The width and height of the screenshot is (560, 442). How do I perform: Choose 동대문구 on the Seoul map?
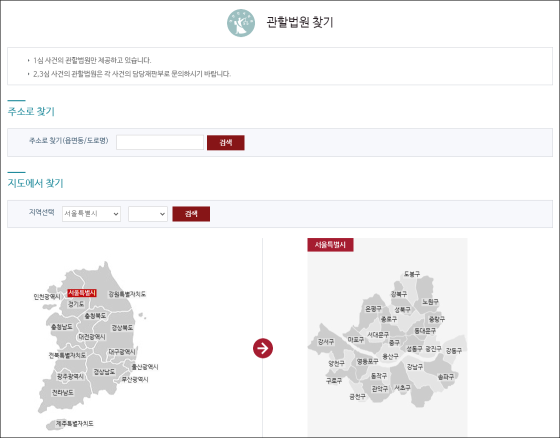click(425, 331)
